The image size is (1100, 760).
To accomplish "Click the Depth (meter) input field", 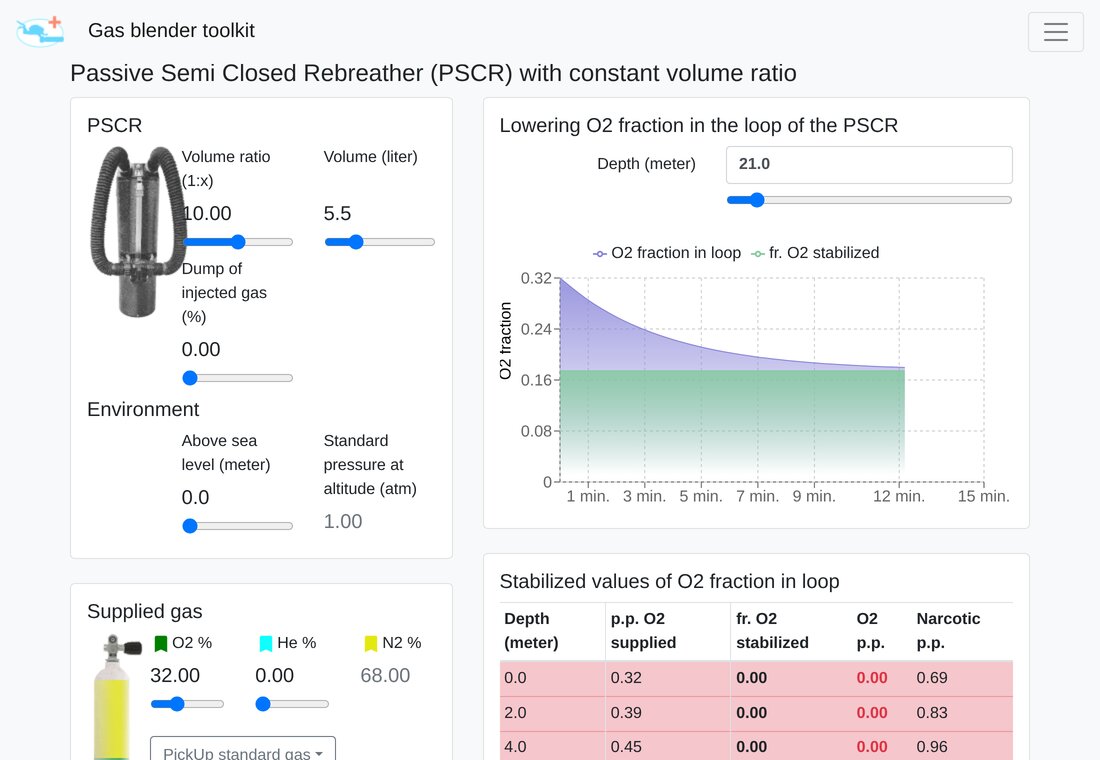I will (869, 164).
